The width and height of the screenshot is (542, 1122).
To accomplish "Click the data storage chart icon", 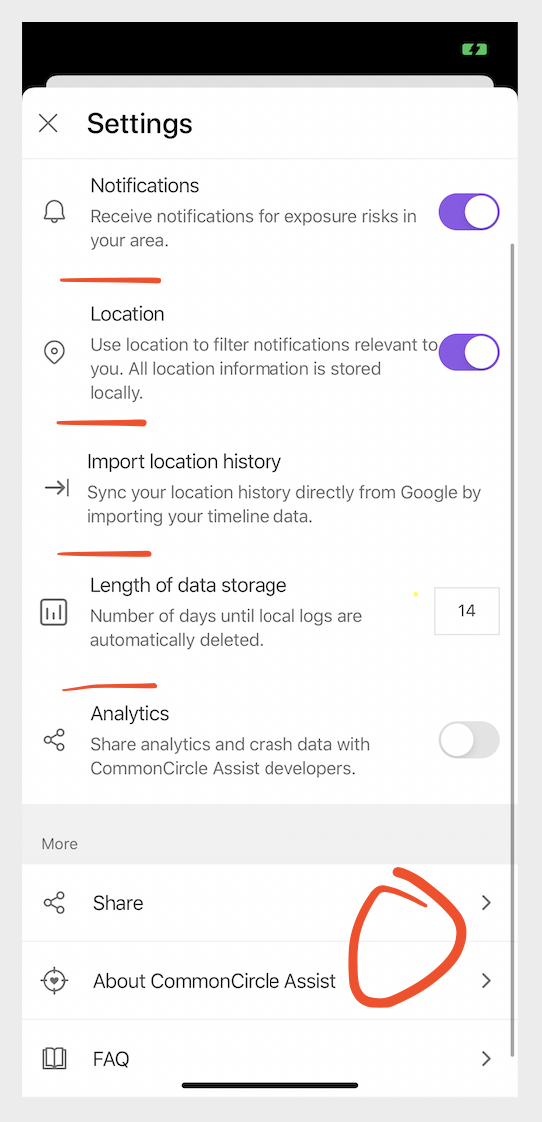I will pos(54,613).
